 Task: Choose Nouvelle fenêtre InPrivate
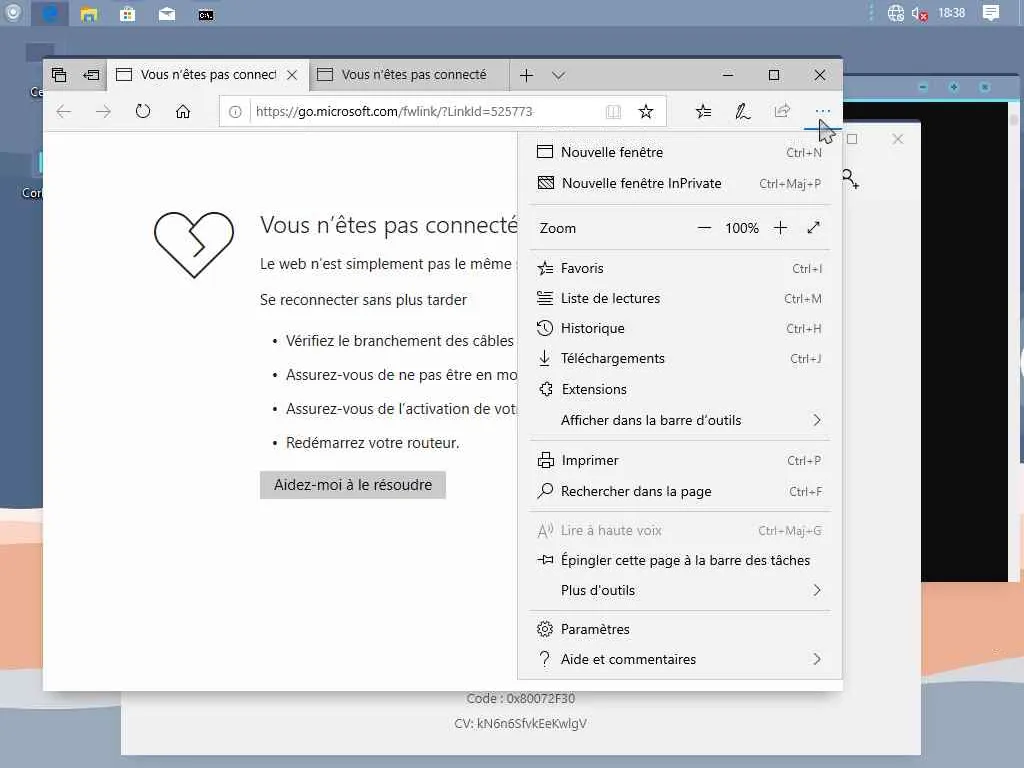(x=679, y=184)
